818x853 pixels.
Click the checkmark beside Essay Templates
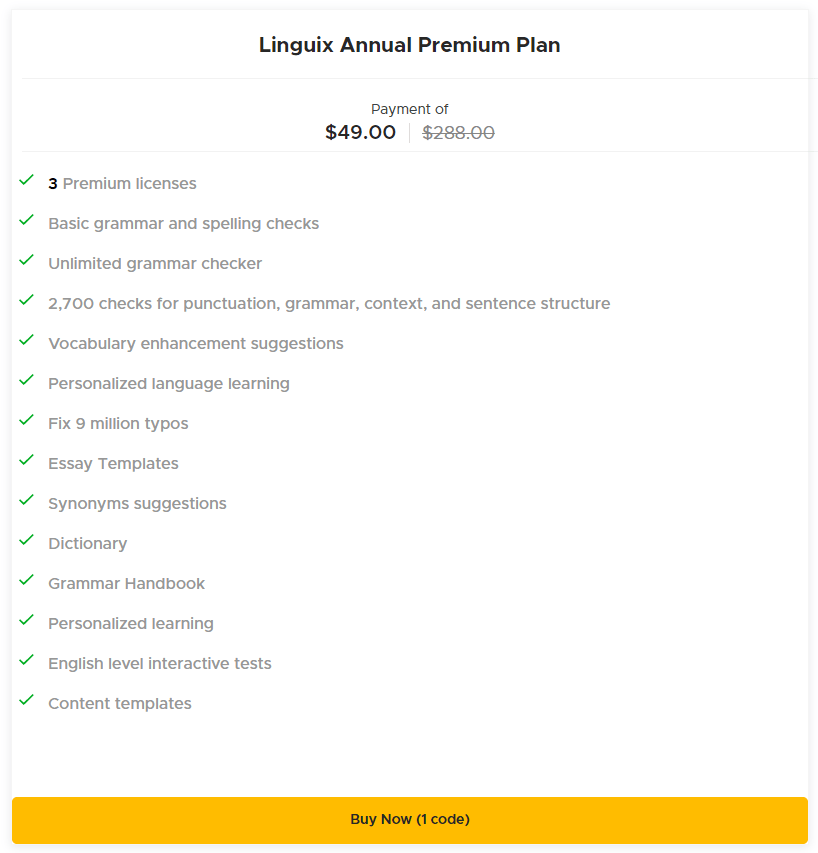[x=26, y=460]
